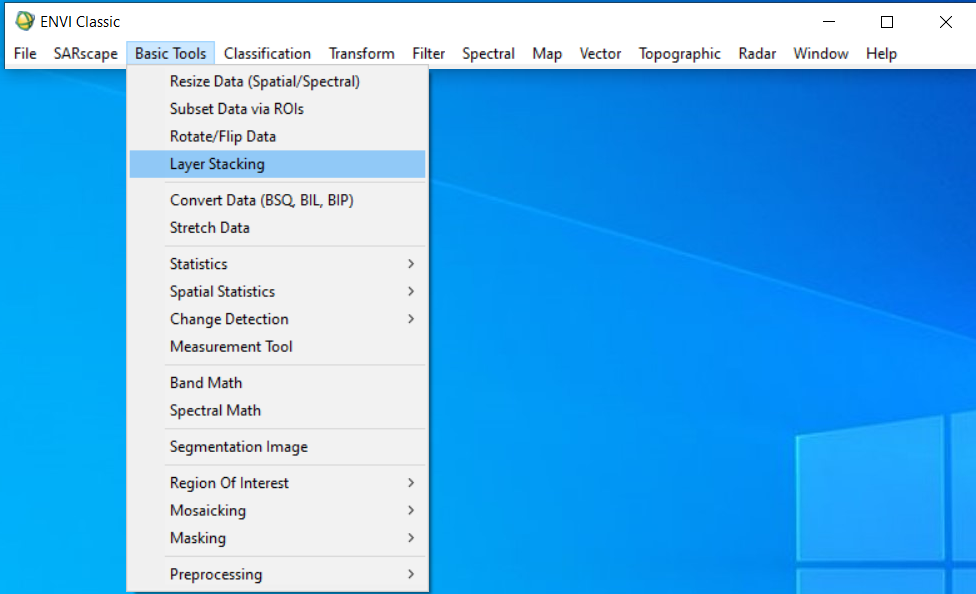Open the Vector menu
Viewport: 976px width, 594px height.
(600, 54)
